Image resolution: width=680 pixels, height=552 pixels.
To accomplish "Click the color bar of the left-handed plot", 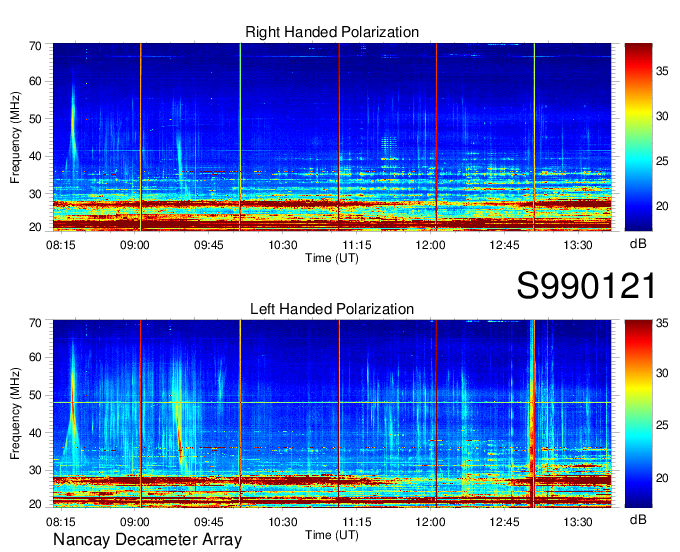I will click(638, 414).
